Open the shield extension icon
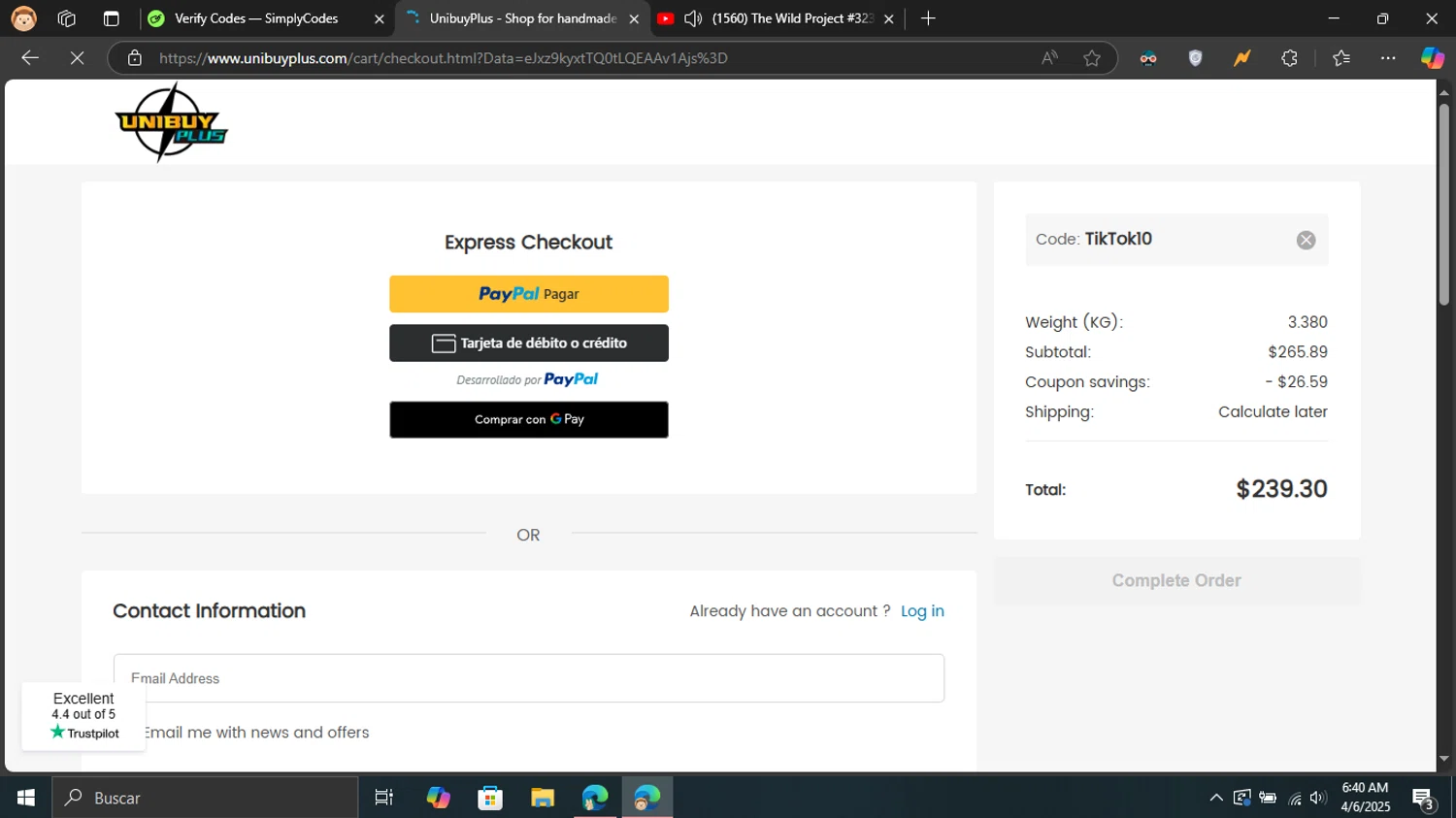The height and width of the screenshot is (818, 1456). coord(1195,58)
